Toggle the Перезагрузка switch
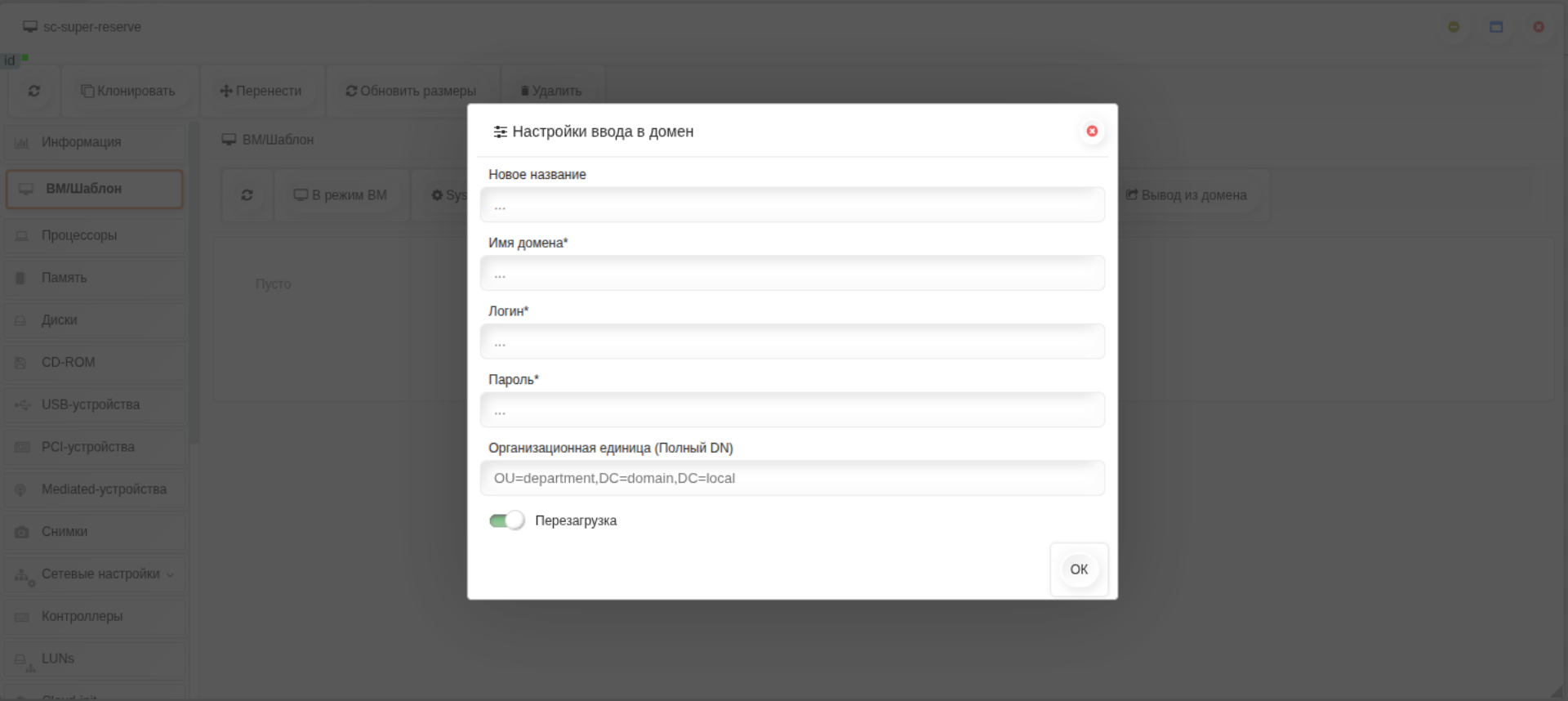This screenshot has height=701, width=1568. 506,520
